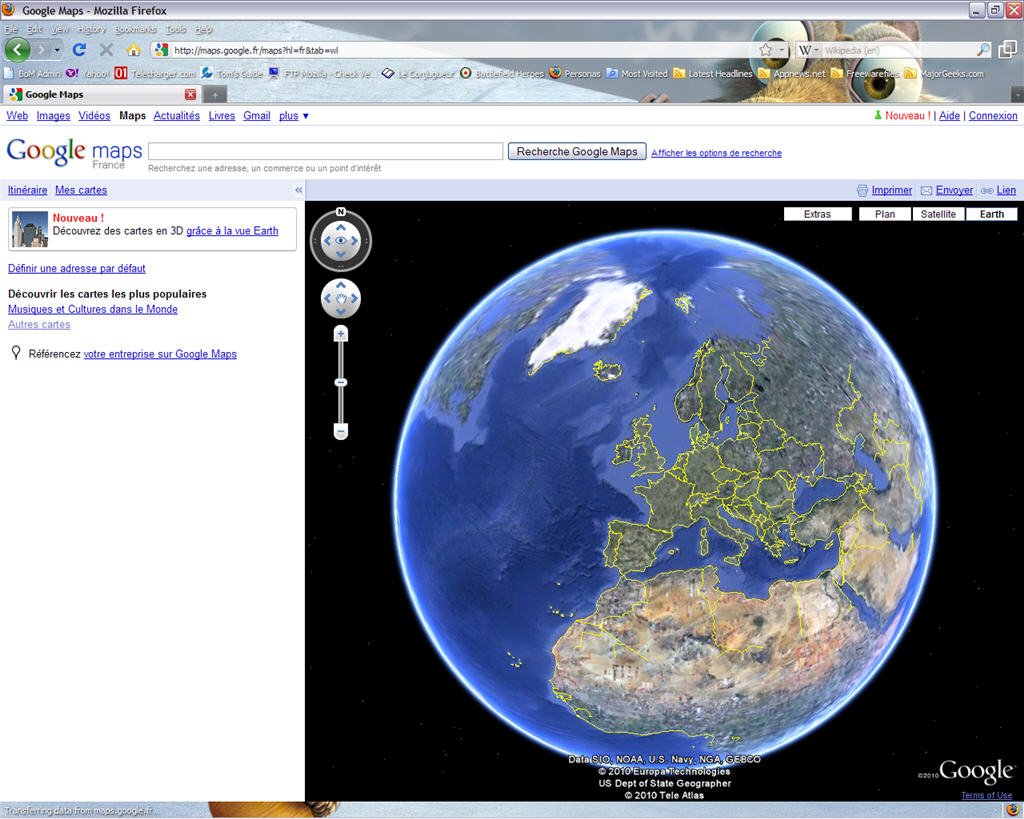Viewport: 1024px width, 819px height.
Task: Go to the browser home page
Action: pos(133,50)
